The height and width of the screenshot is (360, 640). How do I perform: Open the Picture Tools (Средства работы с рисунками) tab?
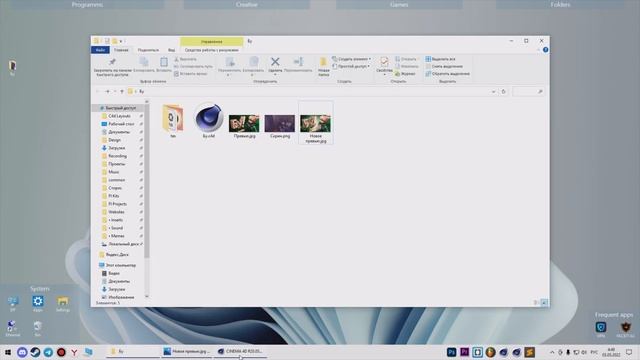tap(211, 50)
